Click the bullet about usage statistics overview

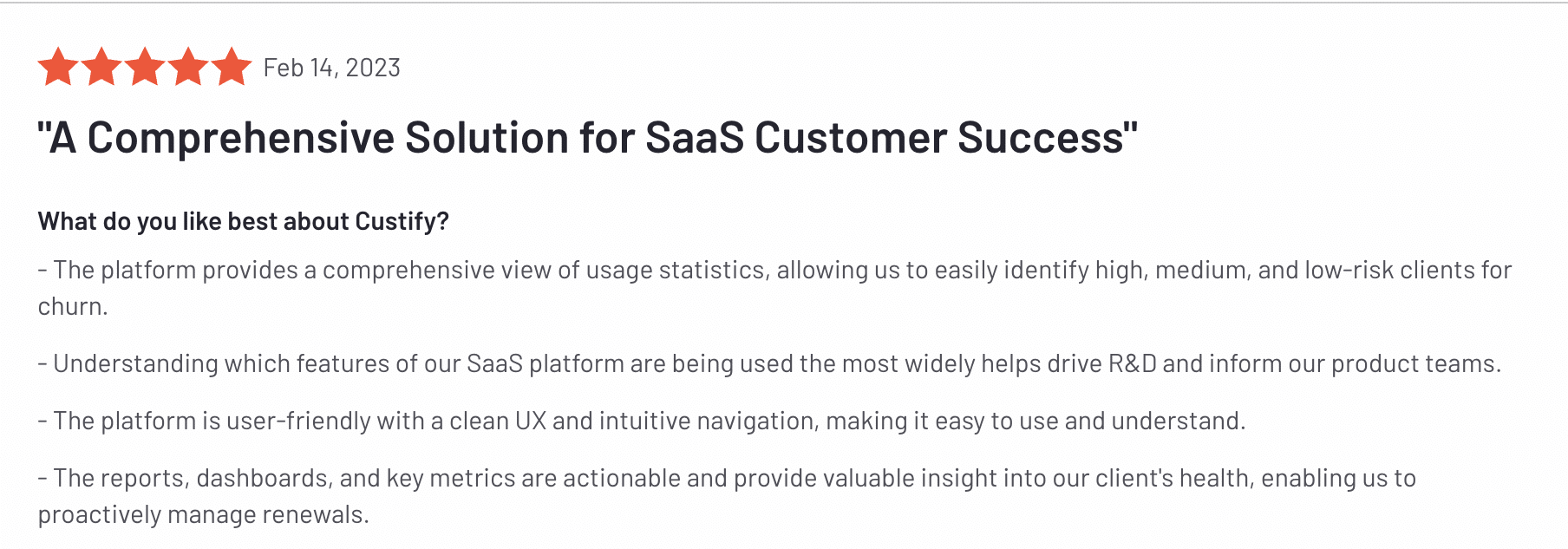click(x=774, y=288)
